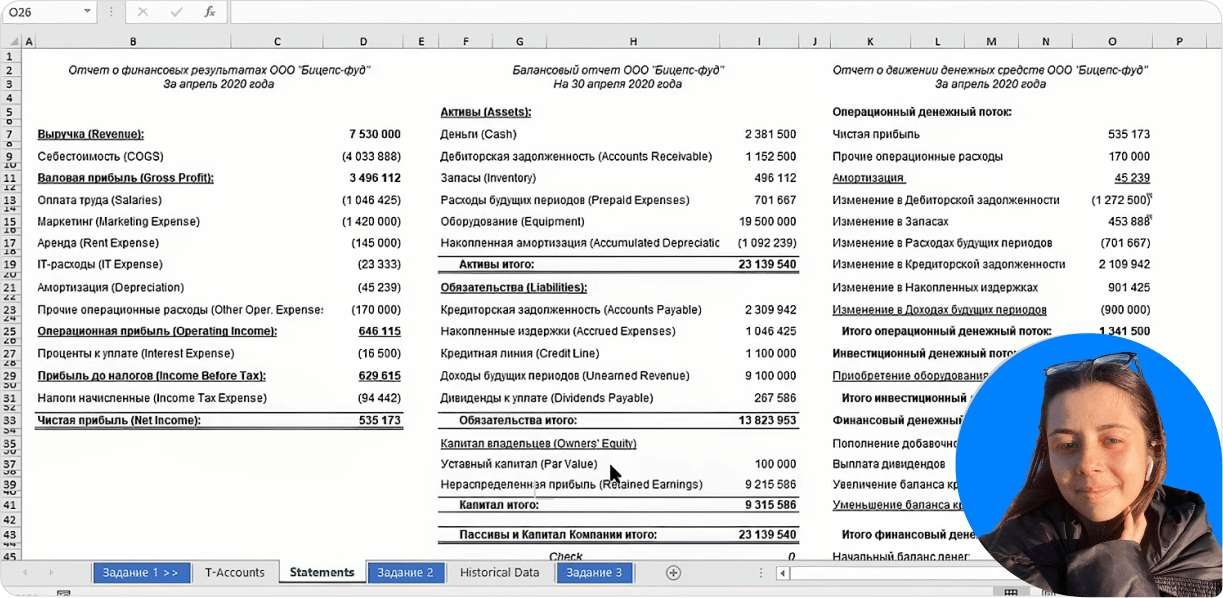Open Insert Function with the fx icon
This screenshot has height=598, width=1223.
[209, 12]
